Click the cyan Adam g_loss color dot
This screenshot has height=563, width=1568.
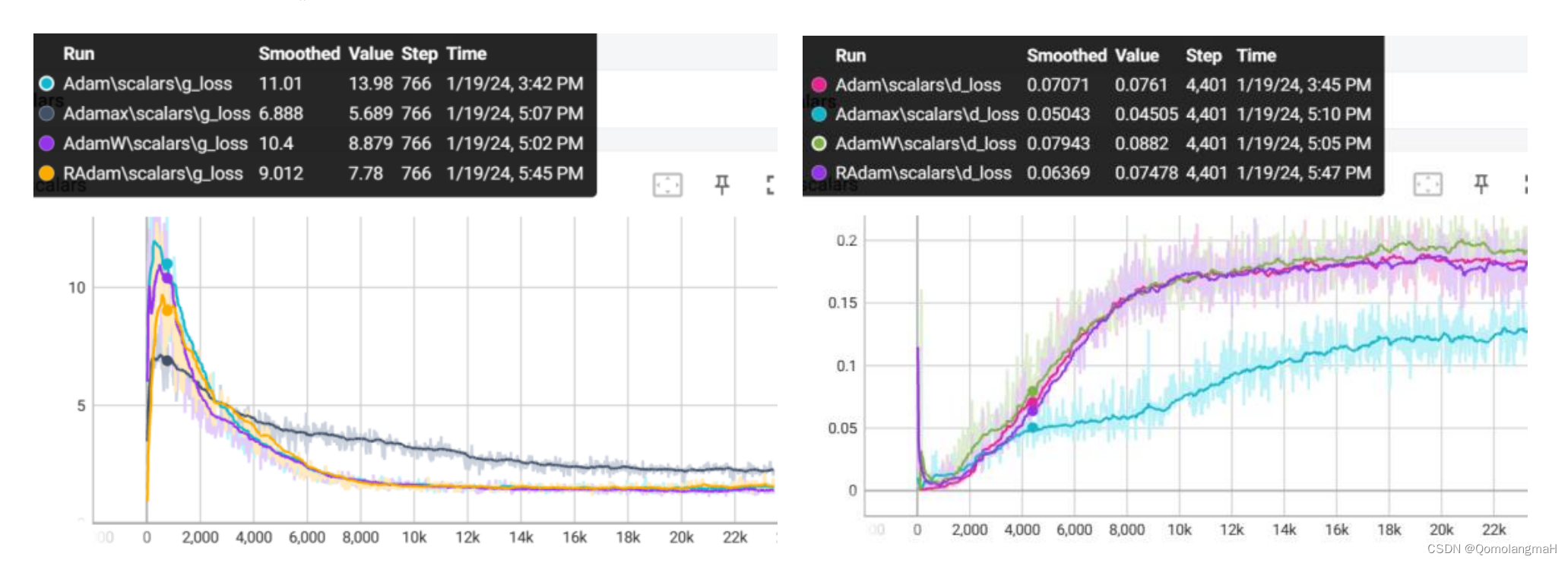coord(46,84)
